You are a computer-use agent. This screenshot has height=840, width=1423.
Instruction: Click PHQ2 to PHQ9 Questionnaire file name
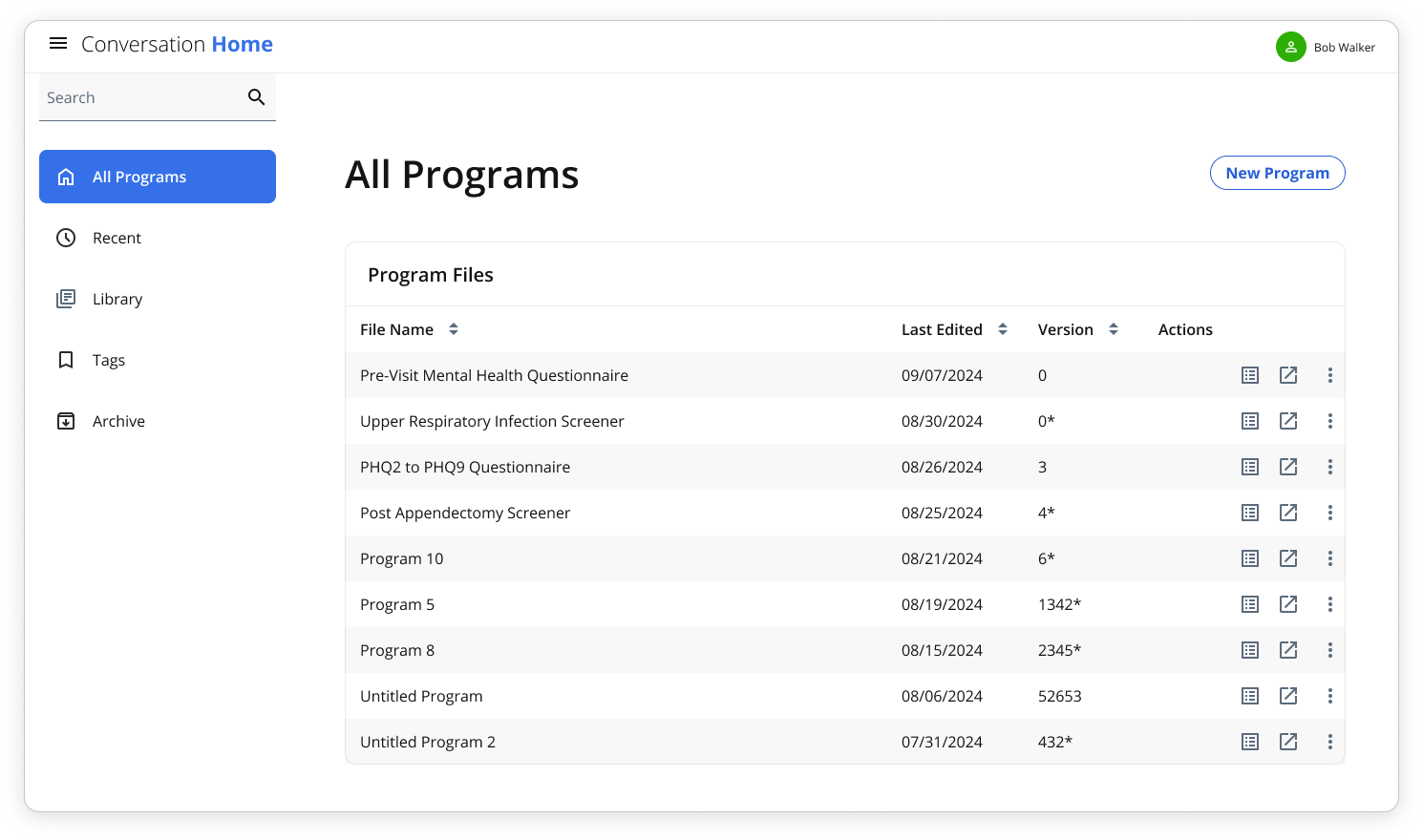[465, 467]
